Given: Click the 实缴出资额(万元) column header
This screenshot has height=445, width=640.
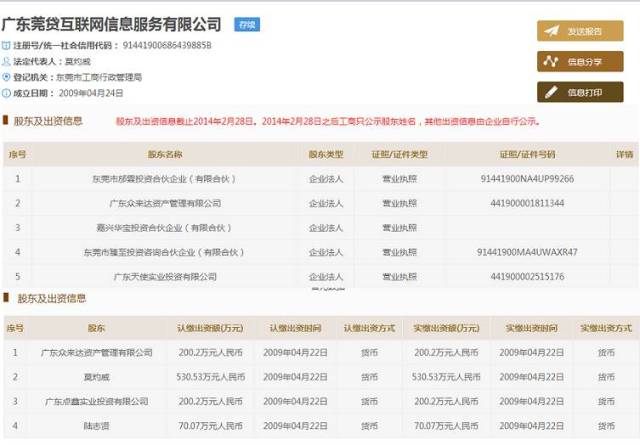Looking at the screenshot, I should (446, 328).
